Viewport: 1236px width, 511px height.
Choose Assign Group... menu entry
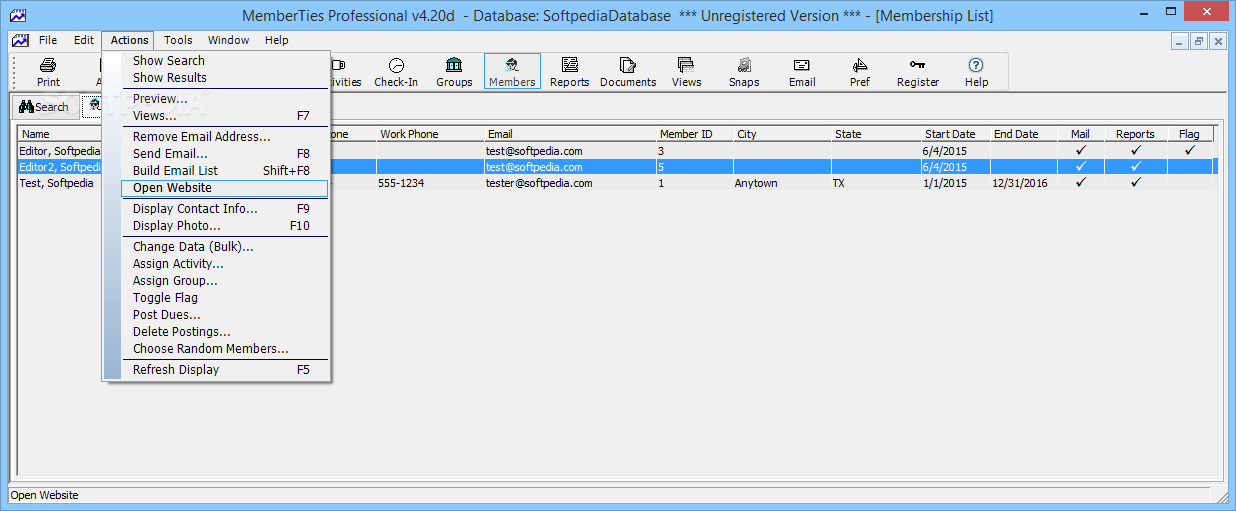(x=225, y=281)
